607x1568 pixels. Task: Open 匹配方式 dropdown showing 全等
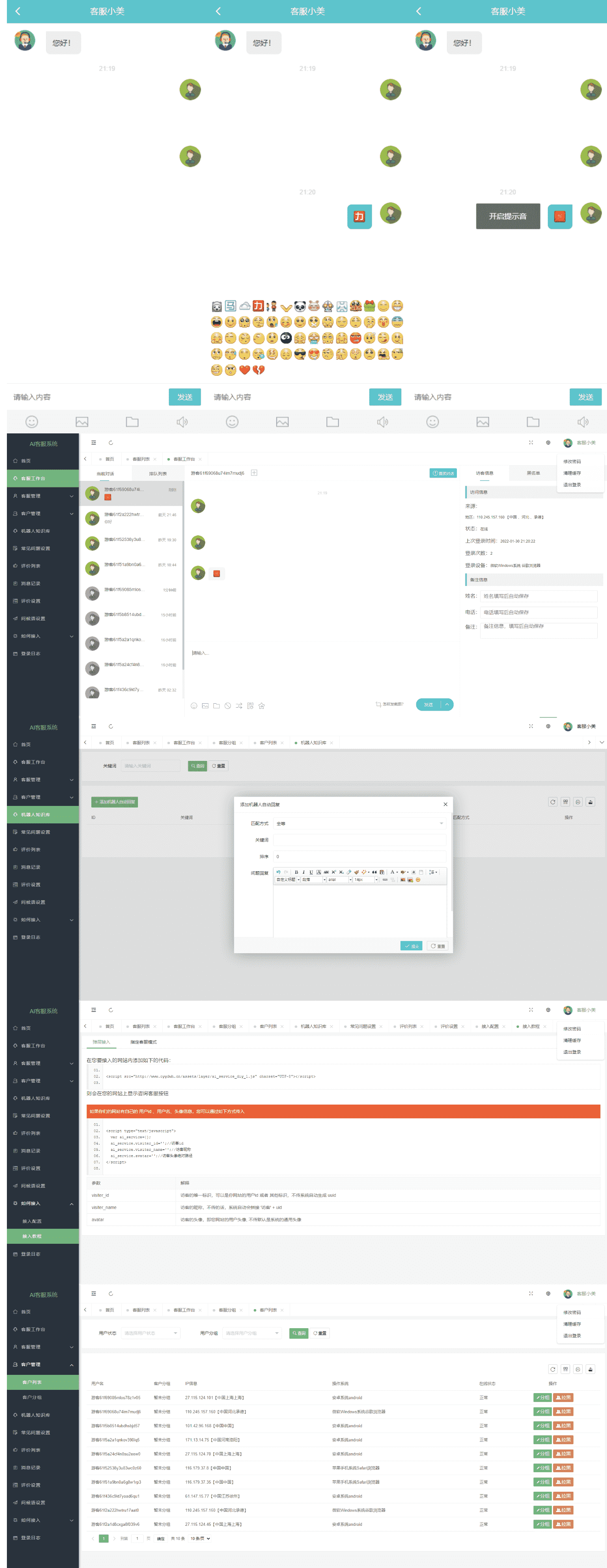359,824
